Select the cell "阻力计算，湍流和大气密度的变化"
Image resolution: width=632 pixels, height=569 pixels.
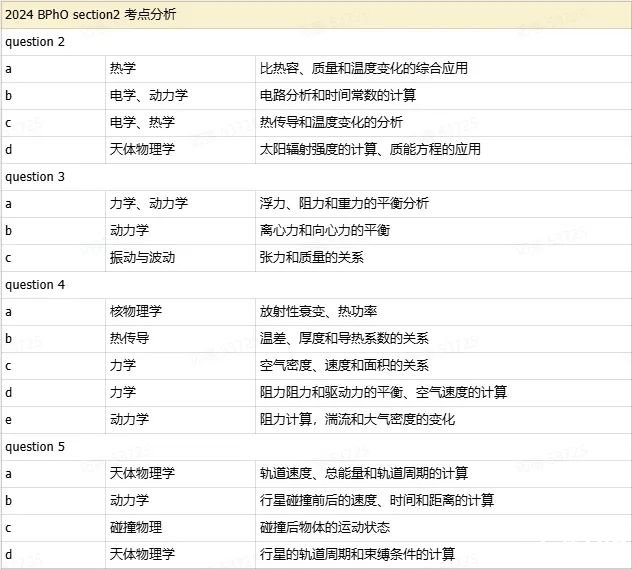coord(443,420)
